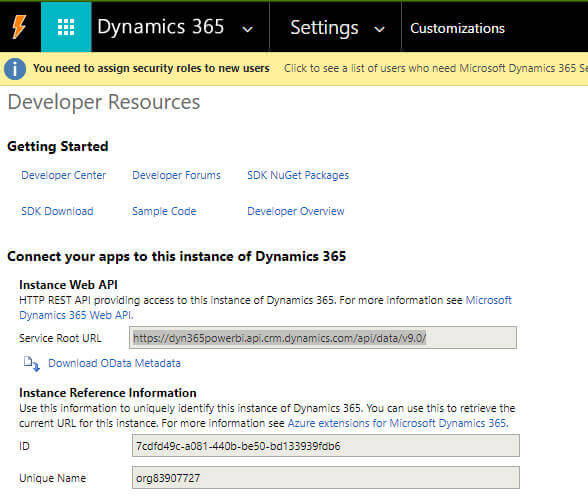588x502 pixels.
Task: Open the Developer Forums link
Action: click(176, 175)
